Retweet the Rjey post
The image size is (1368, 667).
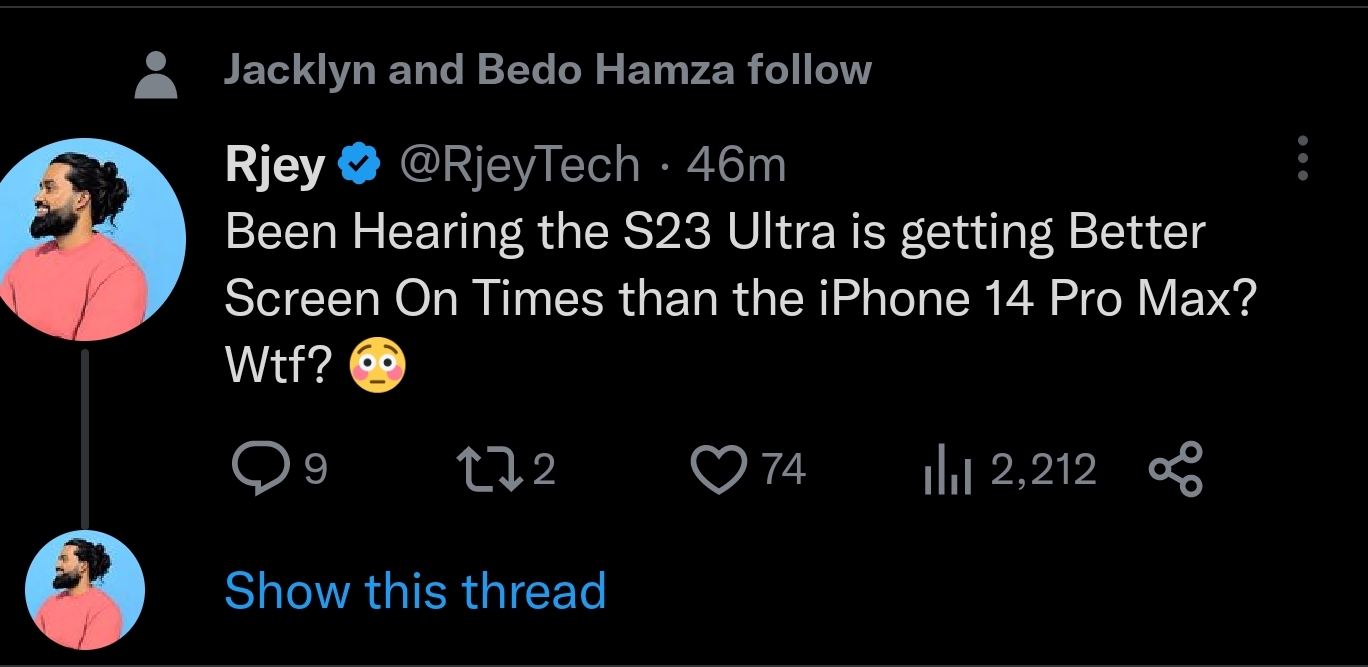pos(486,470)
